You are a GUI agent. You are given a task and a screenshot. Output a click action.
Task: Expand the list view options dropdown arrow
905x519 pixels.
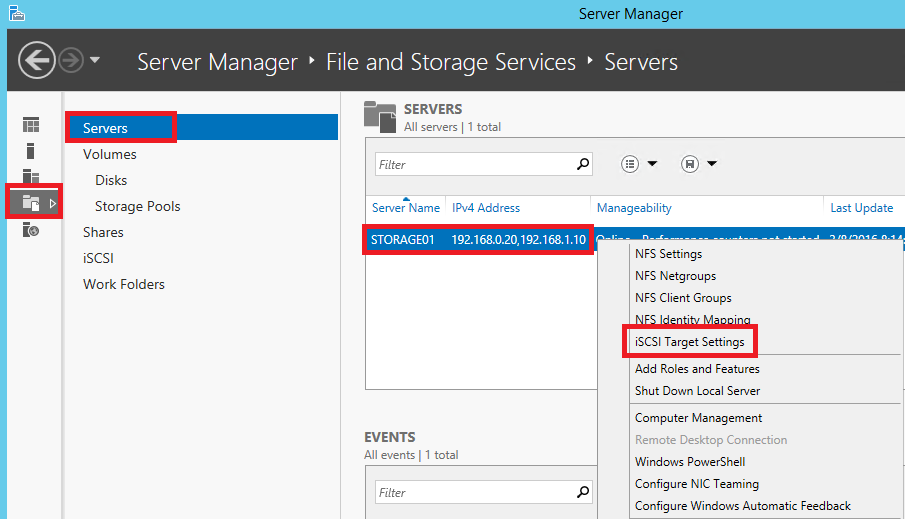[652, 164]
